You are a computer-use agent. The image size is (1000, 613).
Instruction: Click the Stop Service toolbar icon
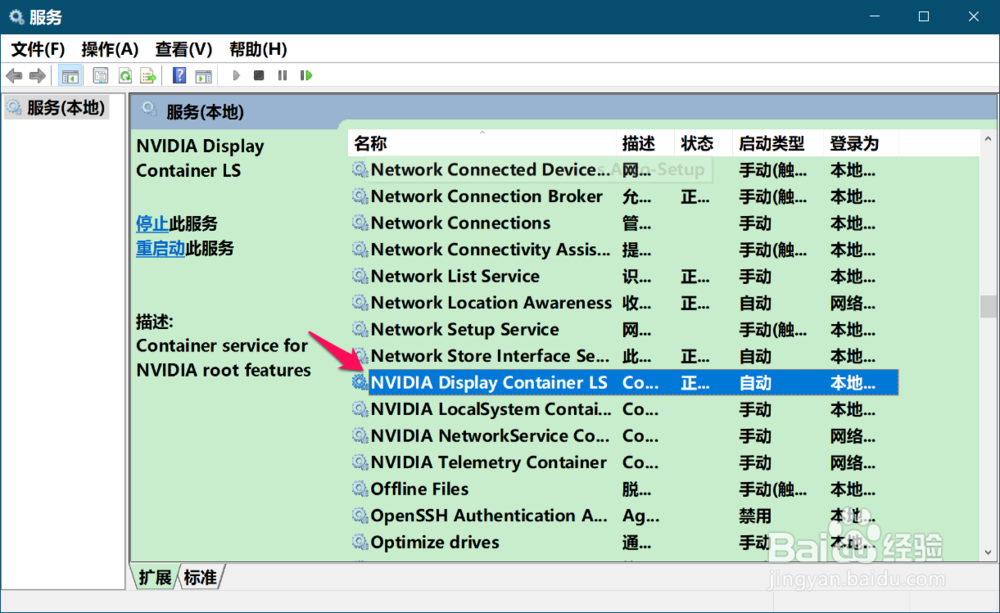point(261,75)
